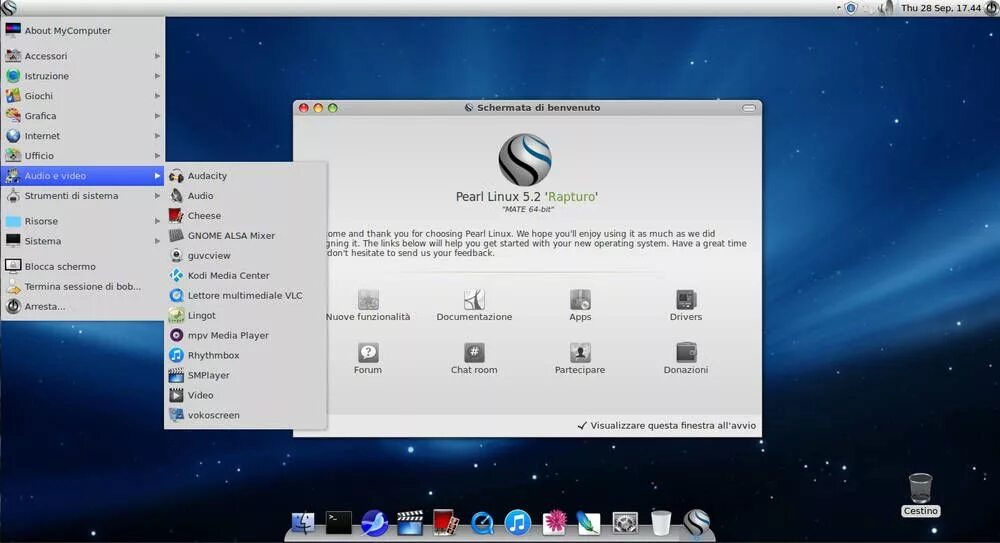This screenshot has height=543, width=1000.
Task: Expand the Sistema submenu
Action: click(83, 241)
